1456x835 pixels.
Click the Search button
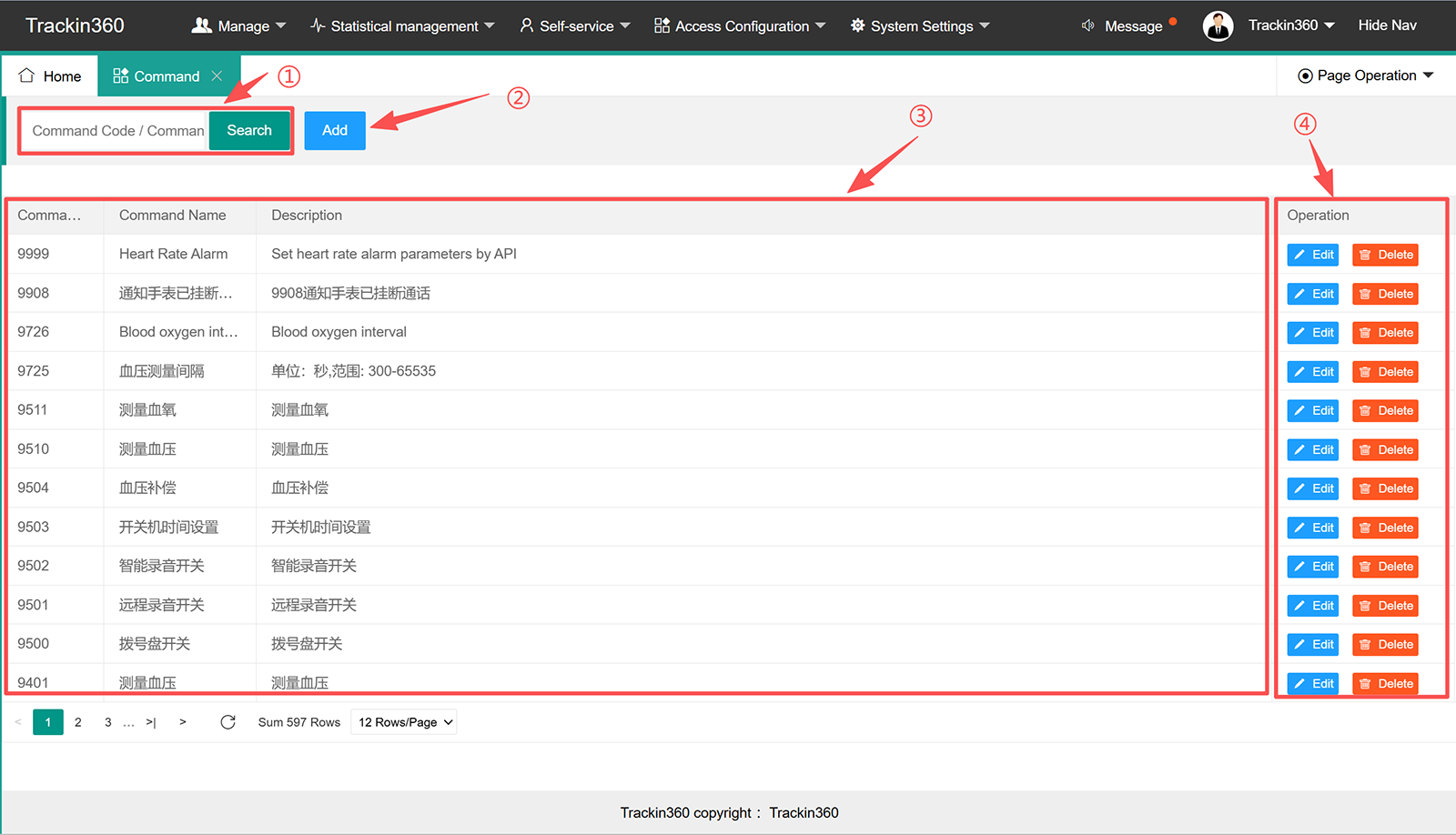[249, 131]
